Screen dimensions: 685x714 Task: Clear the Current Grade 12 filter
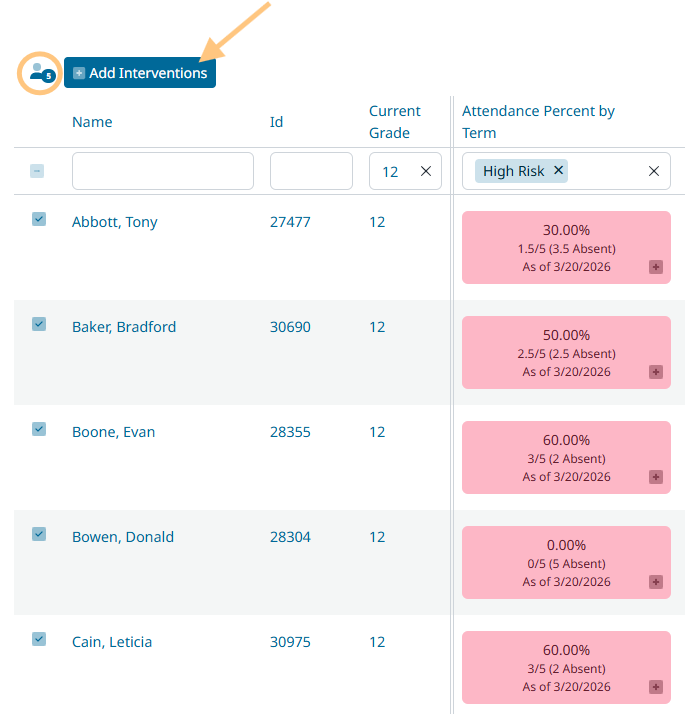426,171
